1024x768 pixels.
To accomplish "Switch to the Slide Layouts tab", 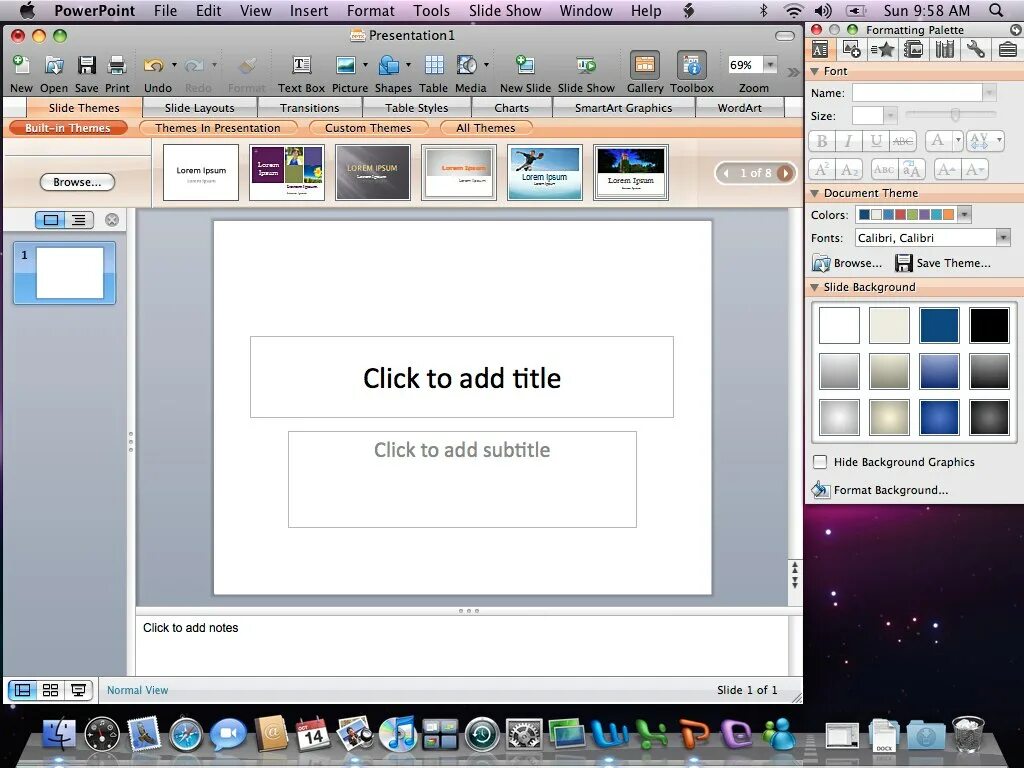I will click(x=199, y=108).
